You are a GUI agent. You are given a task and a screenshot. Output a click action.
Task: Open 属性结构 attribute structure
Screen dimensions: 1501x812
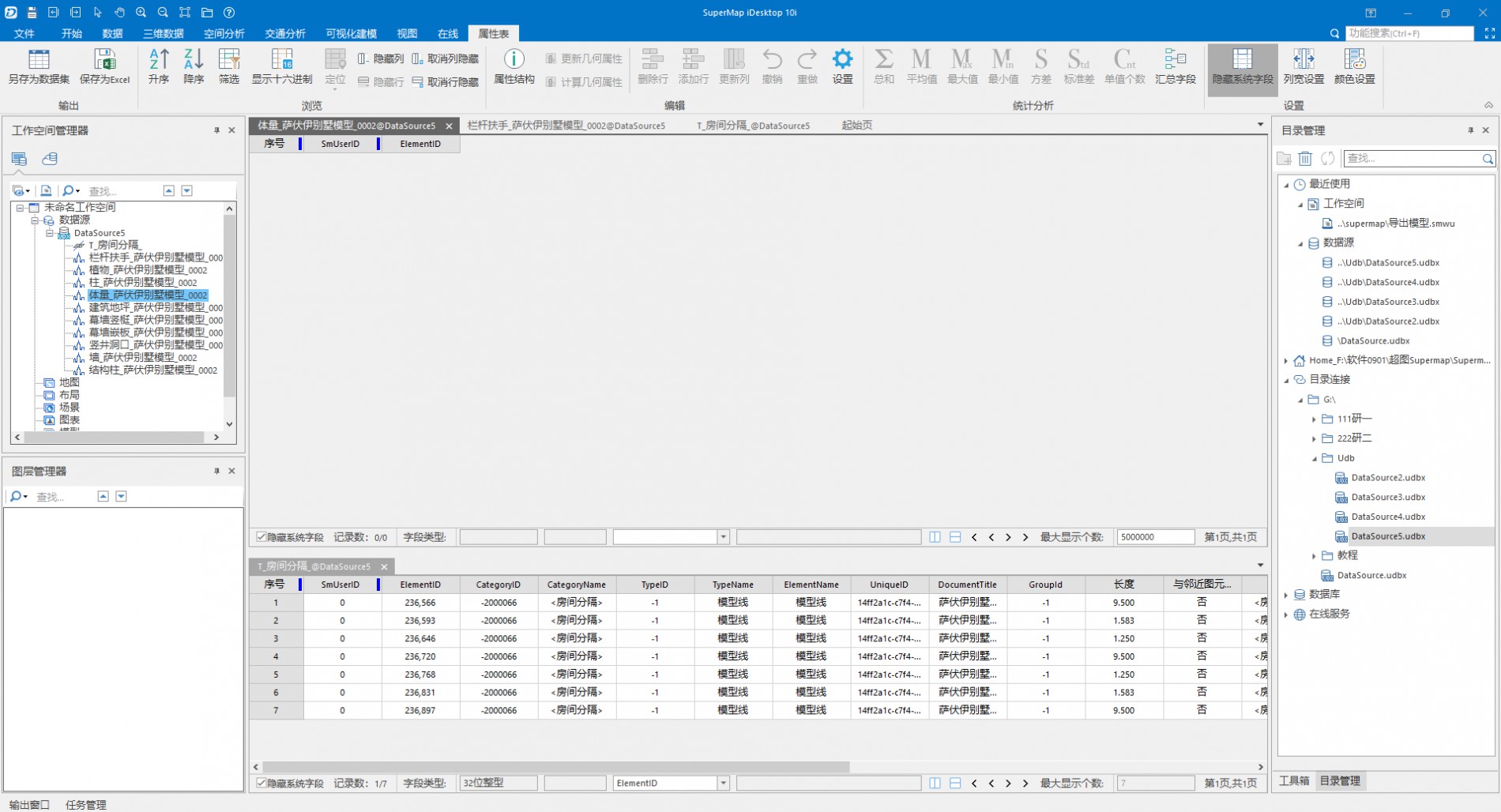point(513,66)
